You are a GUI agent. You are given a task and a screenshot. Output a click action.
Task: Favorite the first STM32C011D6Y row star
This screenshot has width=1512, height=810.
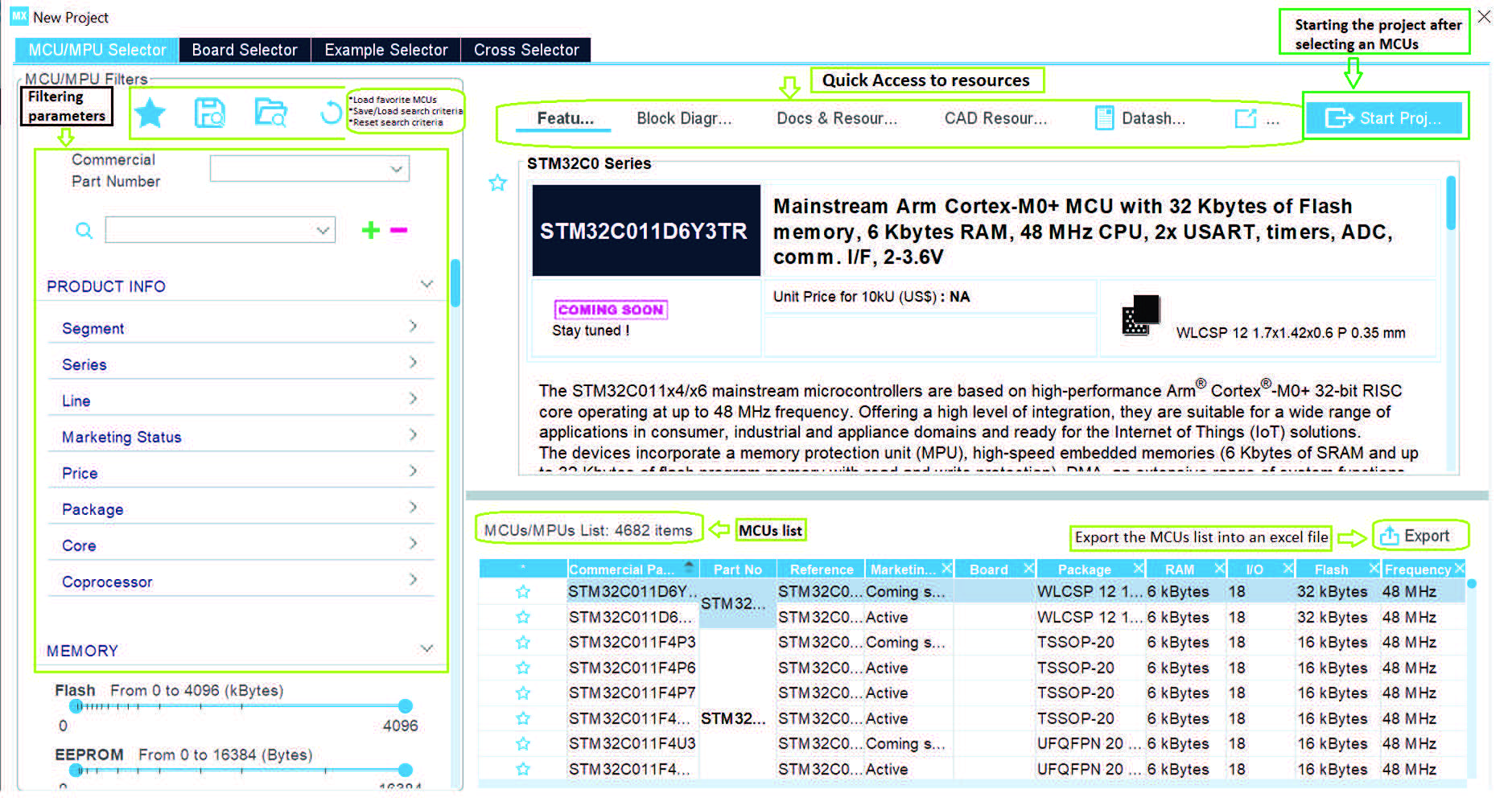pyautogui.click(x=523, y=592)
